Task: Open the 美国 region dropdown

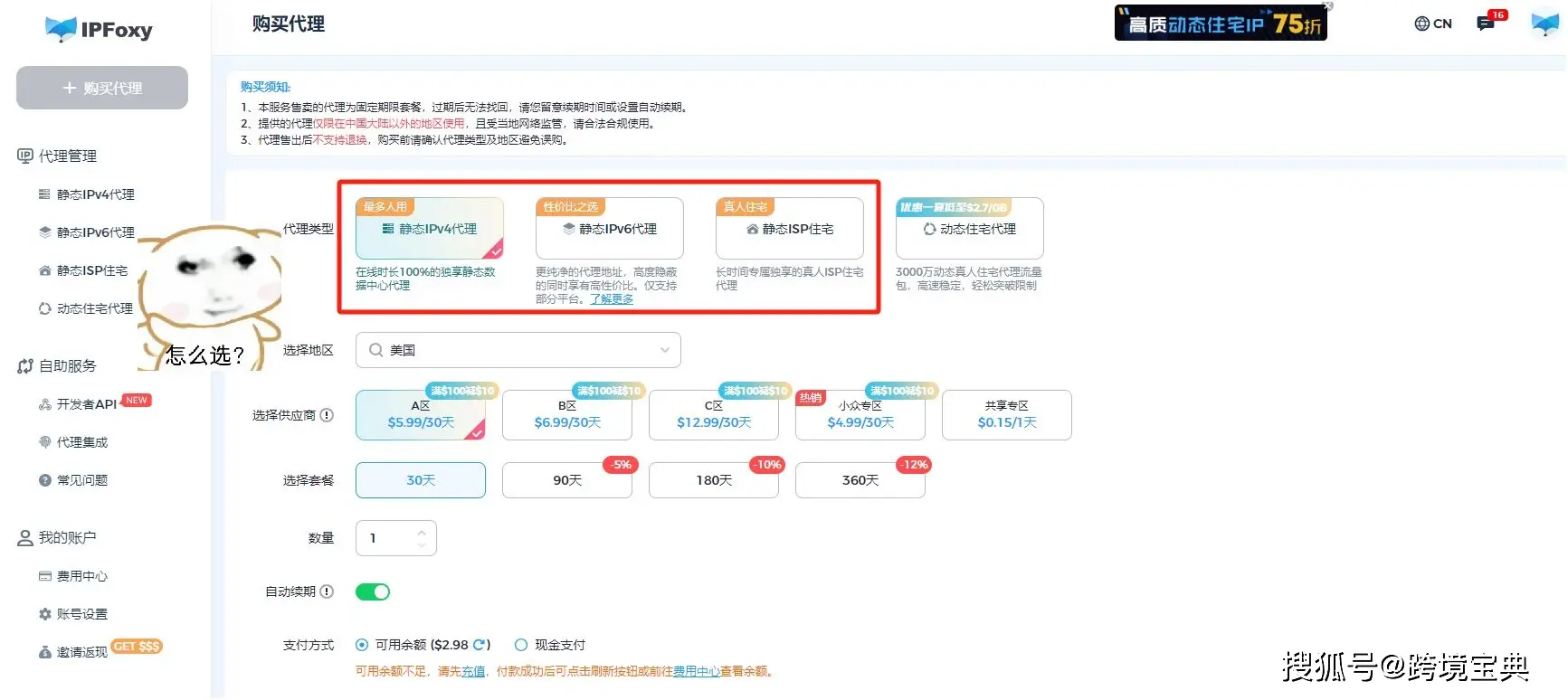Action: [x=518, y=350]
